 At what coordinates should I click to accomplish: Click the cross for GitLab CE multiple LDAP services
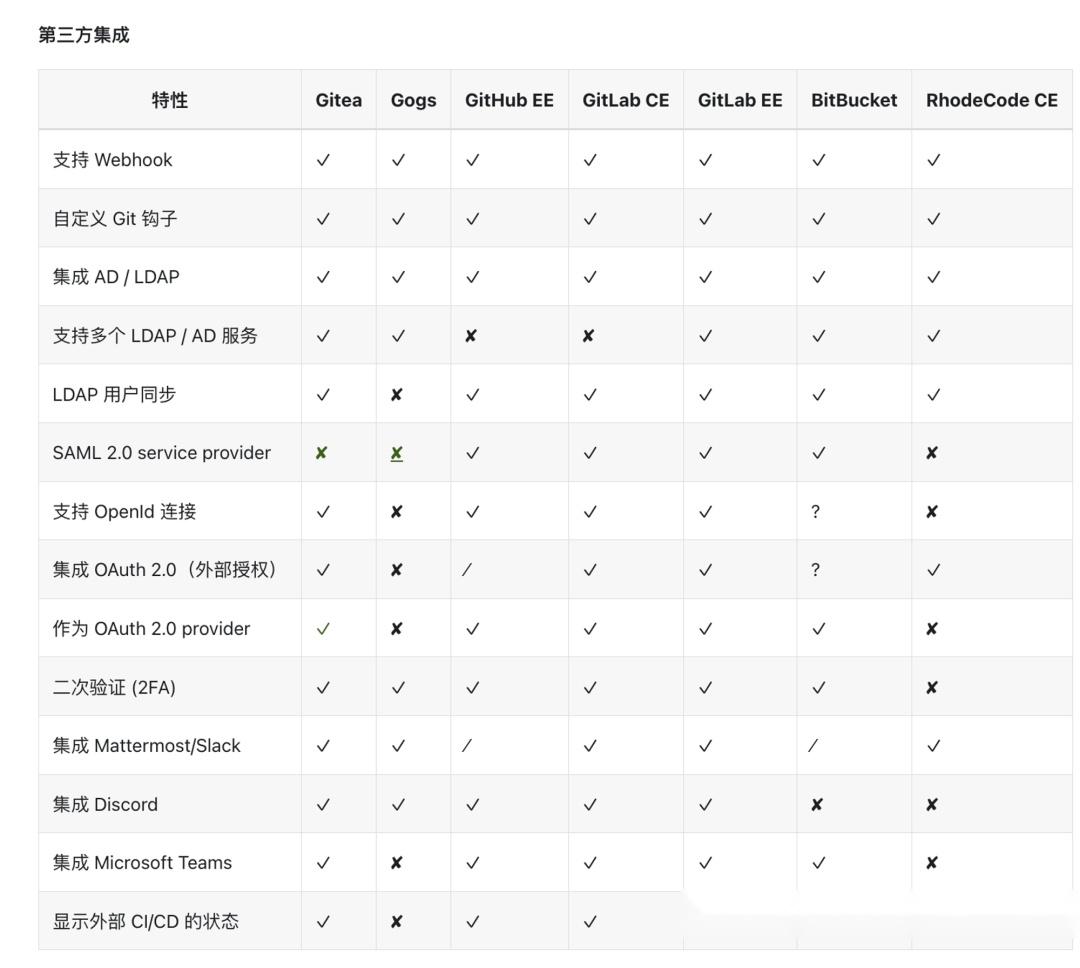(589, 335)
